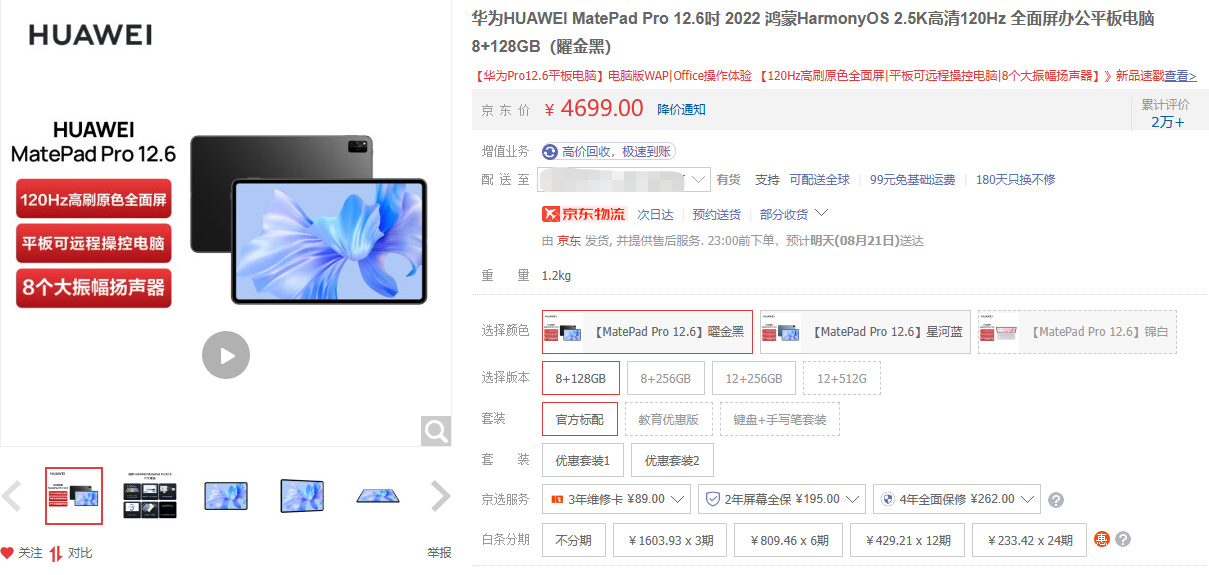Expand 4年全面保修 ¥262.00 options
This screenshot has width=1209, height=575.
957,499
